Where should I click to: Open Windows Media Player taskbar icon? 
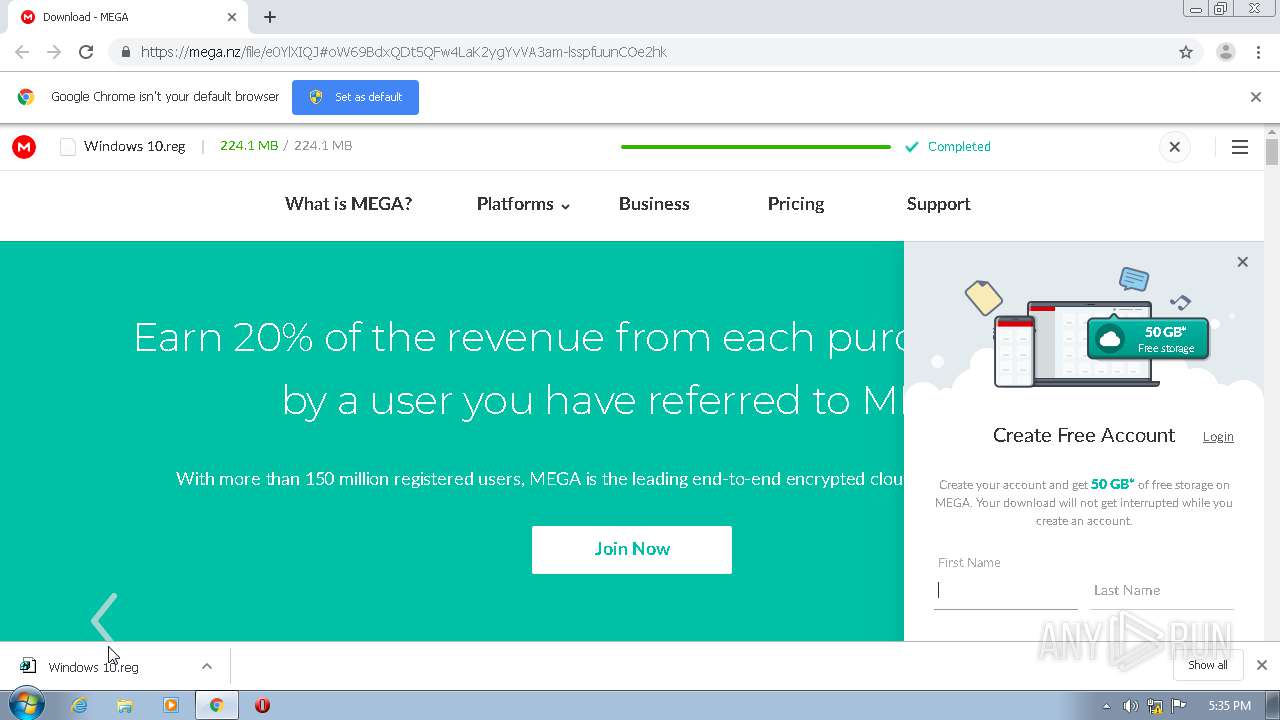click(170, 705)
